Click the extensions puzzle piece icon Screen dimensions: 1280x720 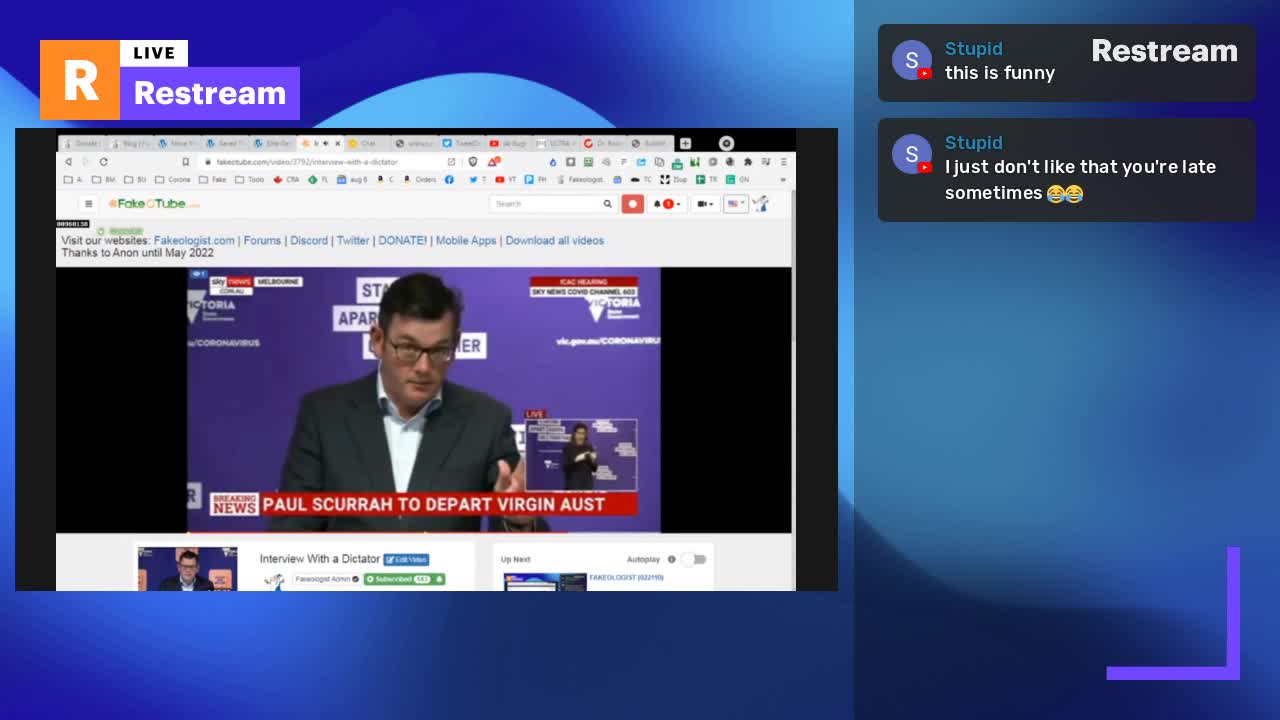pyautogui.click(x=747, y=162)
